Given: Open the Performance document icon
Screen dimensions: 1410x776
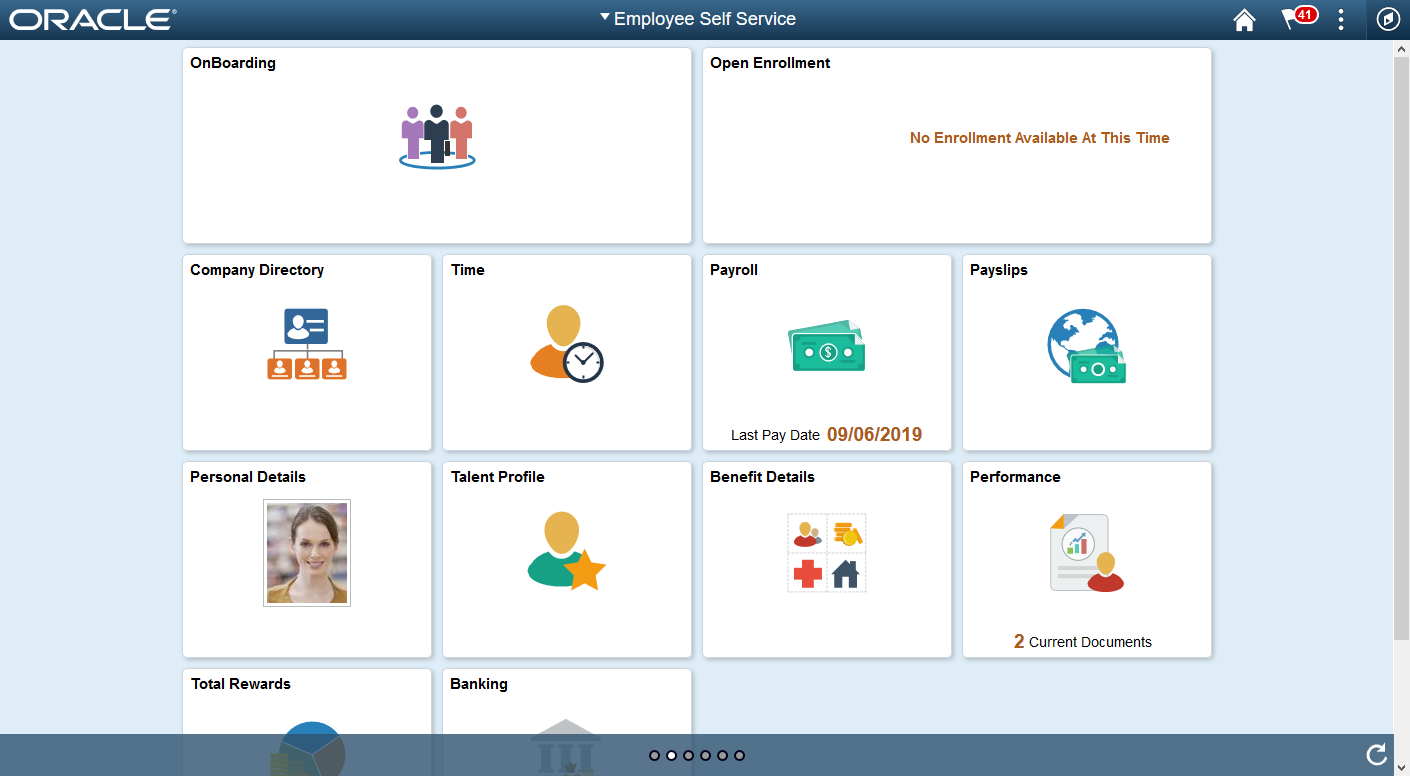Looking at the screenshot, I should [x=1087, y=553].
